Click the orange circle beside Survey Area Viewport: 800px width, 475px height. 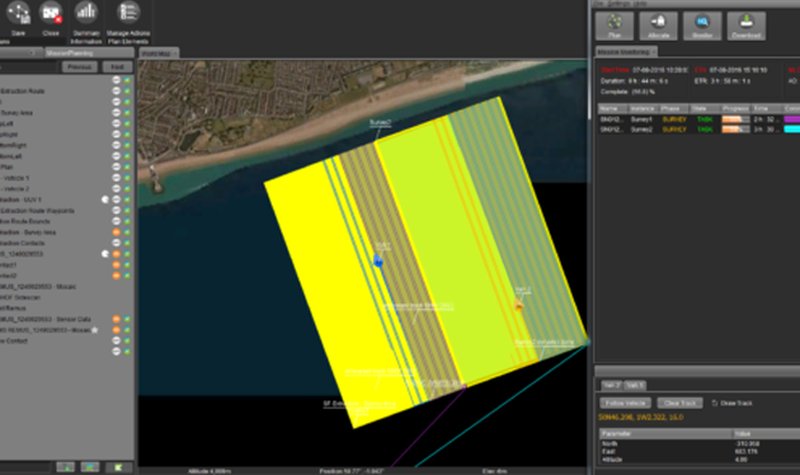(117, 232)
